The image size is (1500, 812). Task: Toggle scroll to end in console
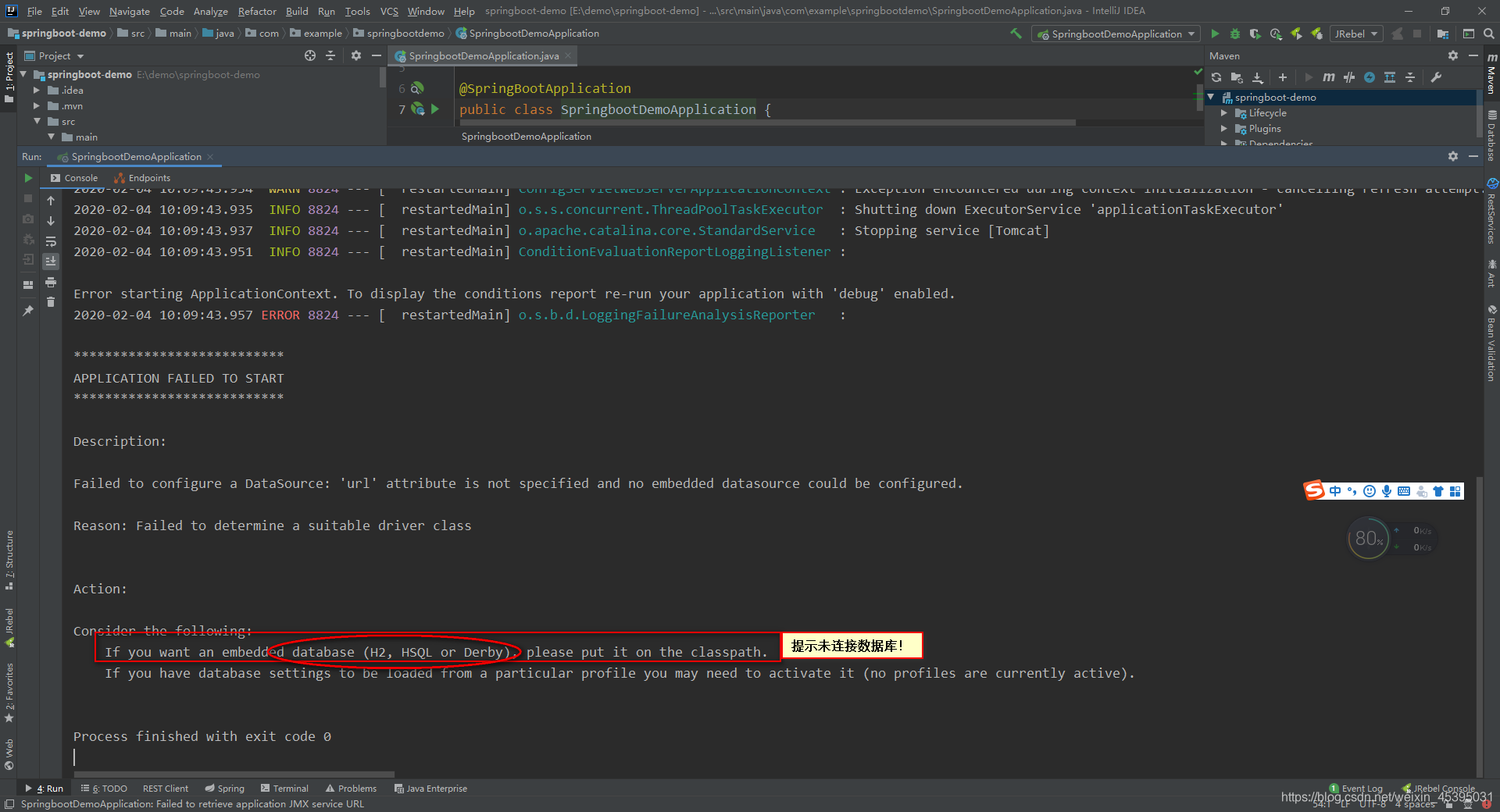point(51,262)
